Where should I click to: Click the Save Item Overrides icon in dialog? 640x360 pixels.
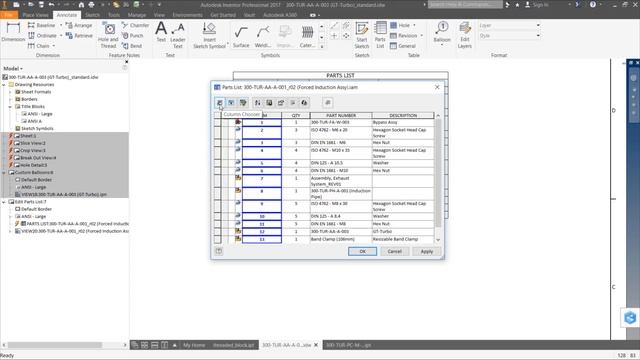304,103
